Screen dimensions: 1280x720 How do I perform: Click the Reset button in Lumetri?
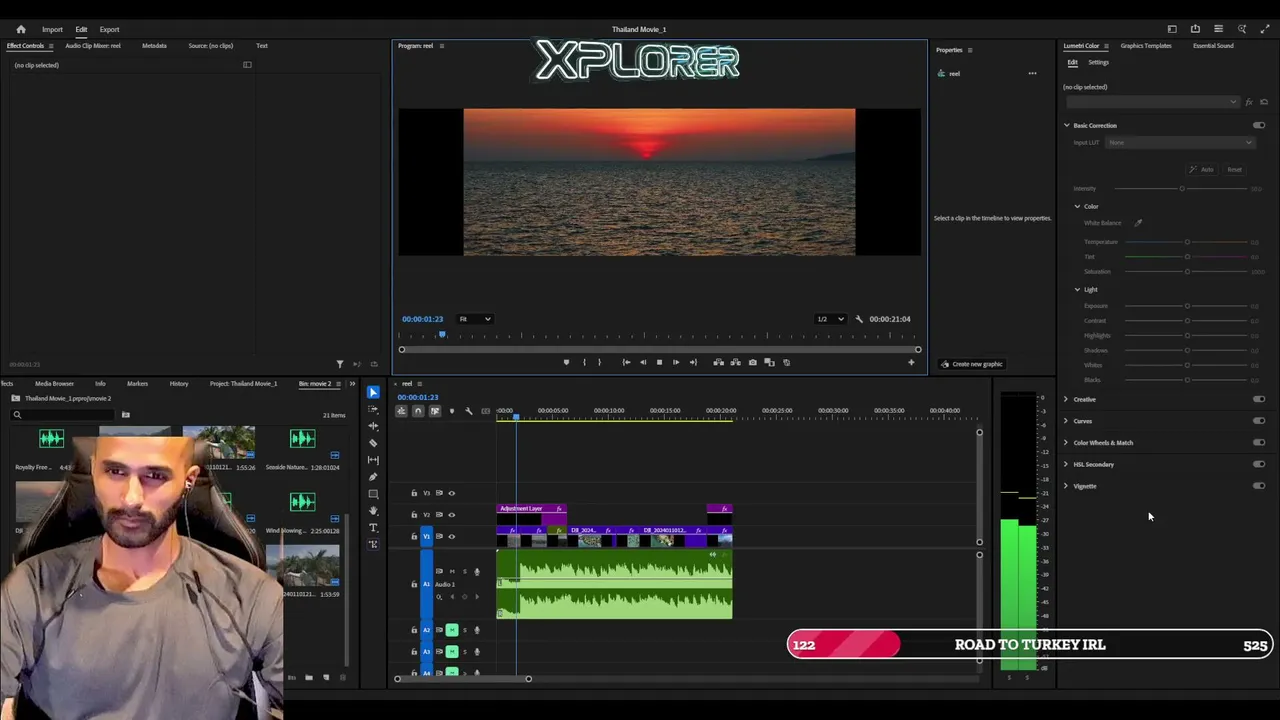tap(1234, 170)
